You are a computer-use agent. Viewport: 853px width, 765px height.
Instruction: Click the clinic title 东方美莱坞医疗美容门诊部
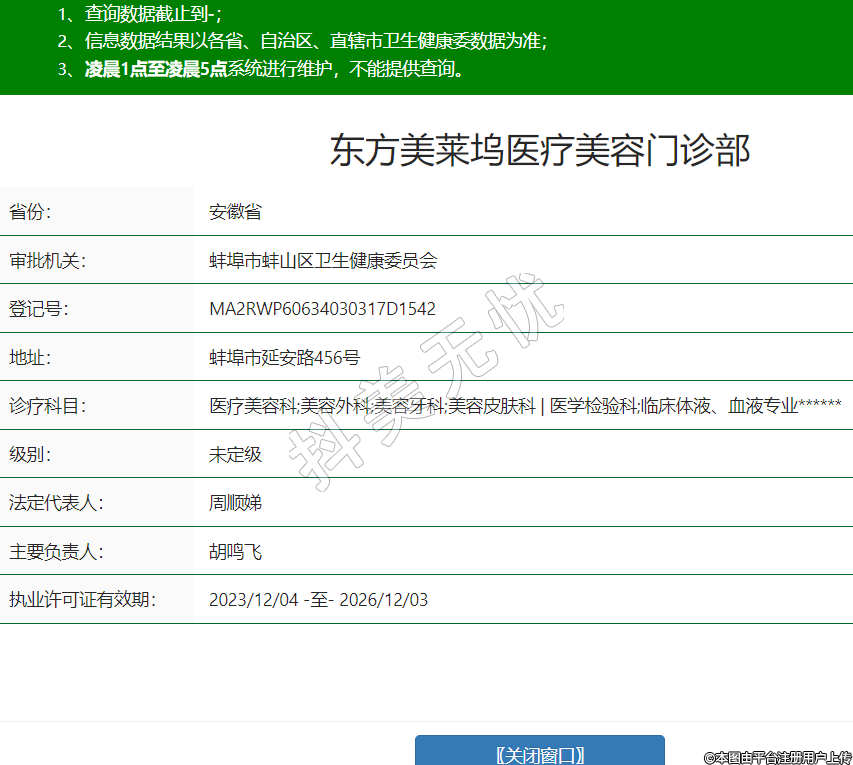tap(540, 150)
